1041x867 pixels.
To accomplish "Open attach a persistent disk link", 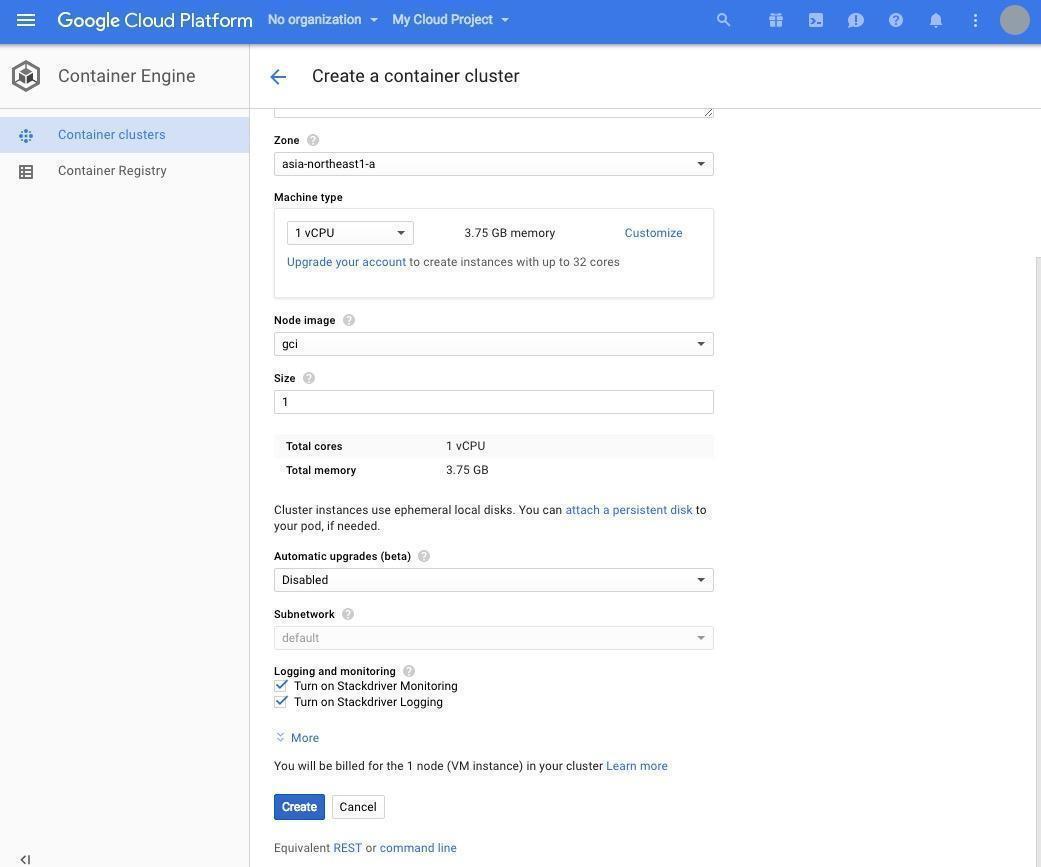I will [629, 510].
